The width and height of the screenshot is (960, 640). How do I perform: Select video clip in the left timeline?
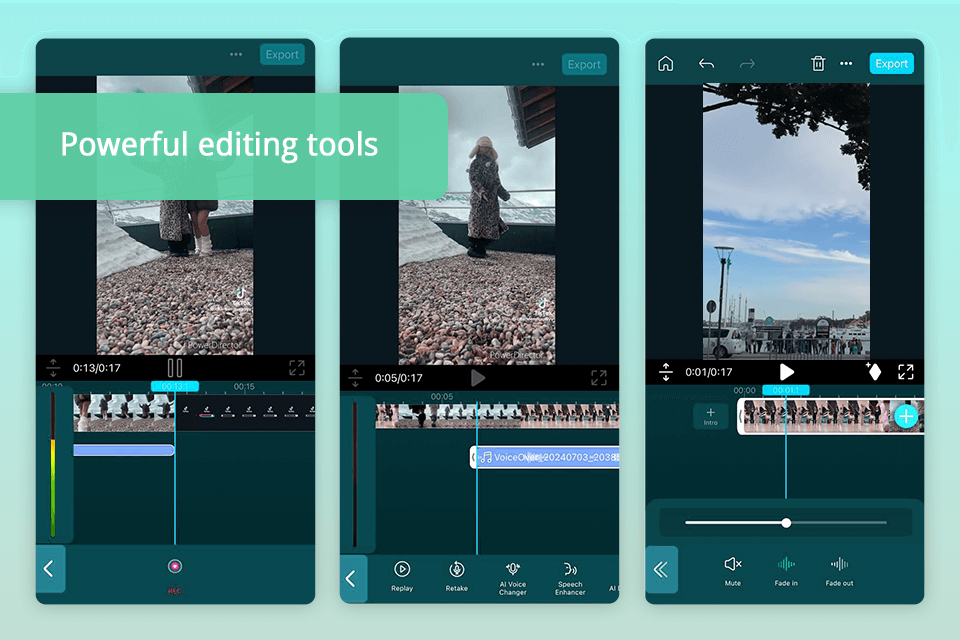coord(124,412)
